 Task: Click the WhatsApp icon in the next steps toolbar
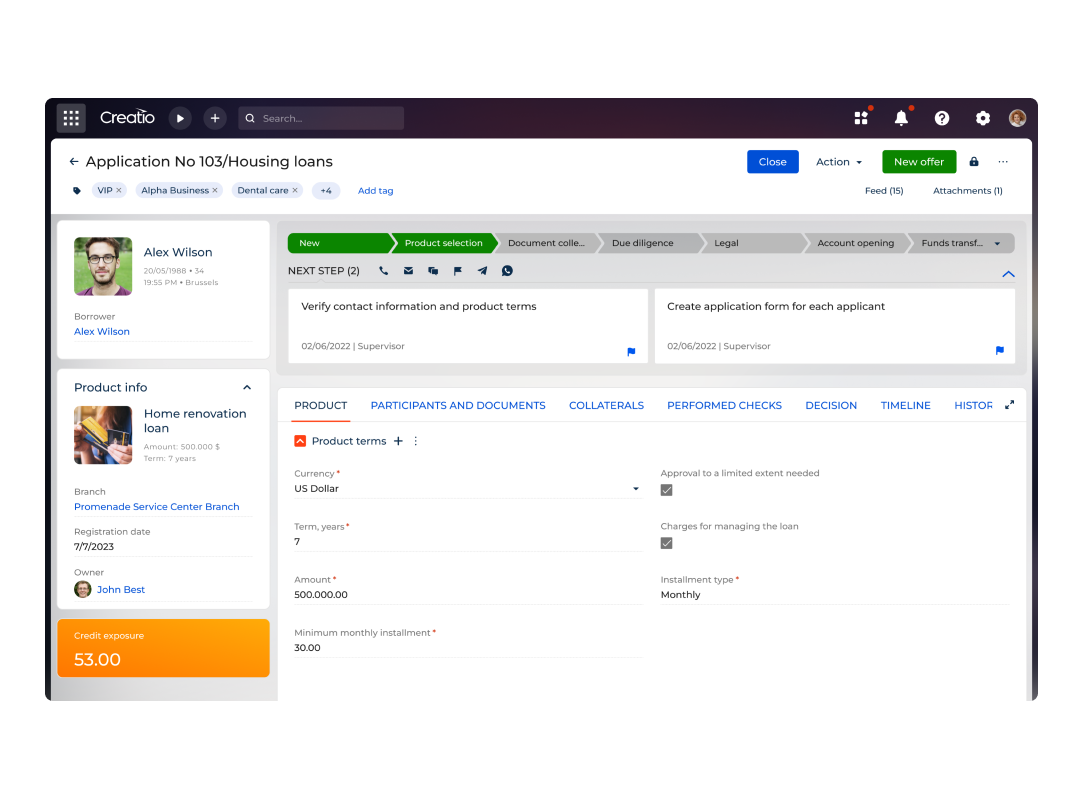[507, 270]
